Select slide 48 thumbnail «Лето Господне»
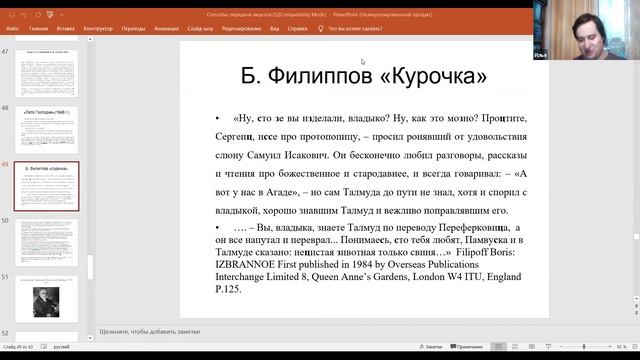Screen dimensions: 640x360 pyautogui.click(x=47, y=129)
